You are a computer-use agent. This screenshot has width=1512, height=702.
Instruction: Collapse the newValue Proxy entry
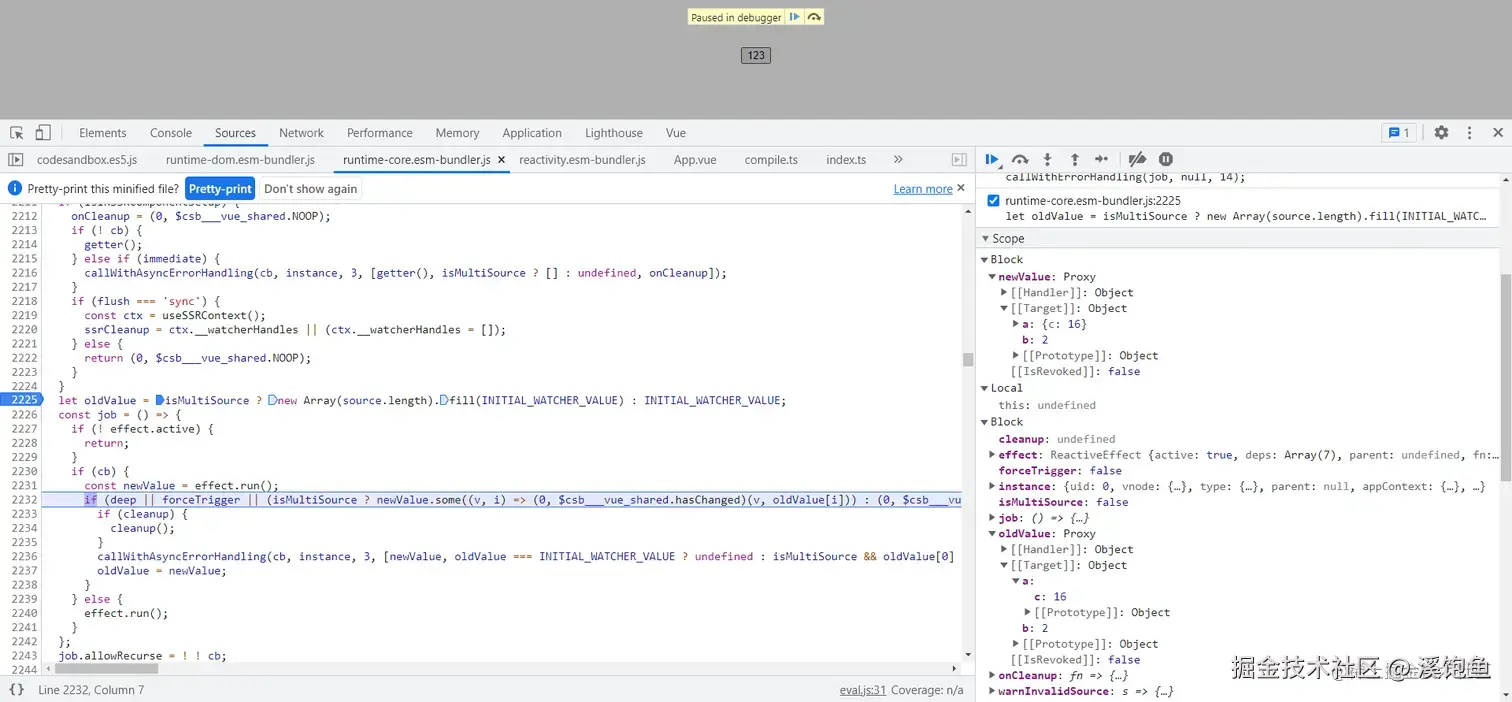point(992,277)
